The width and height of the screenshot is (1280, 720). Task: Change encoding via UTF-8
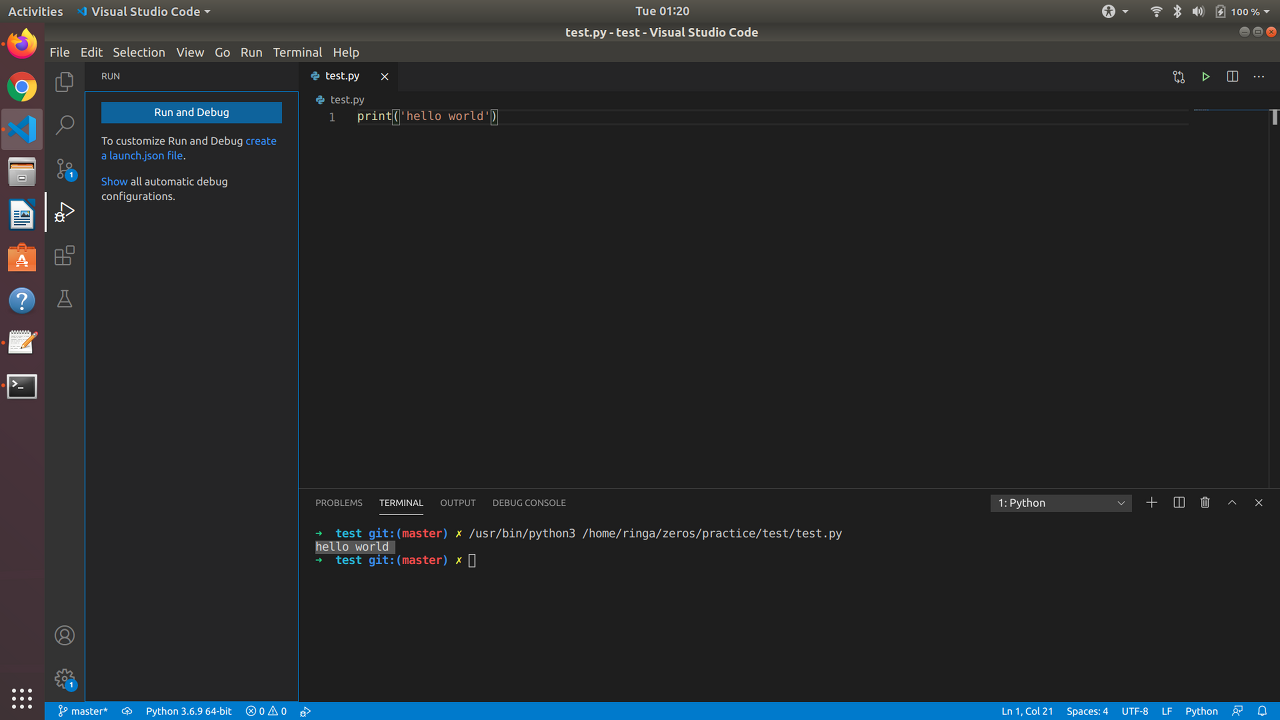1135,711
